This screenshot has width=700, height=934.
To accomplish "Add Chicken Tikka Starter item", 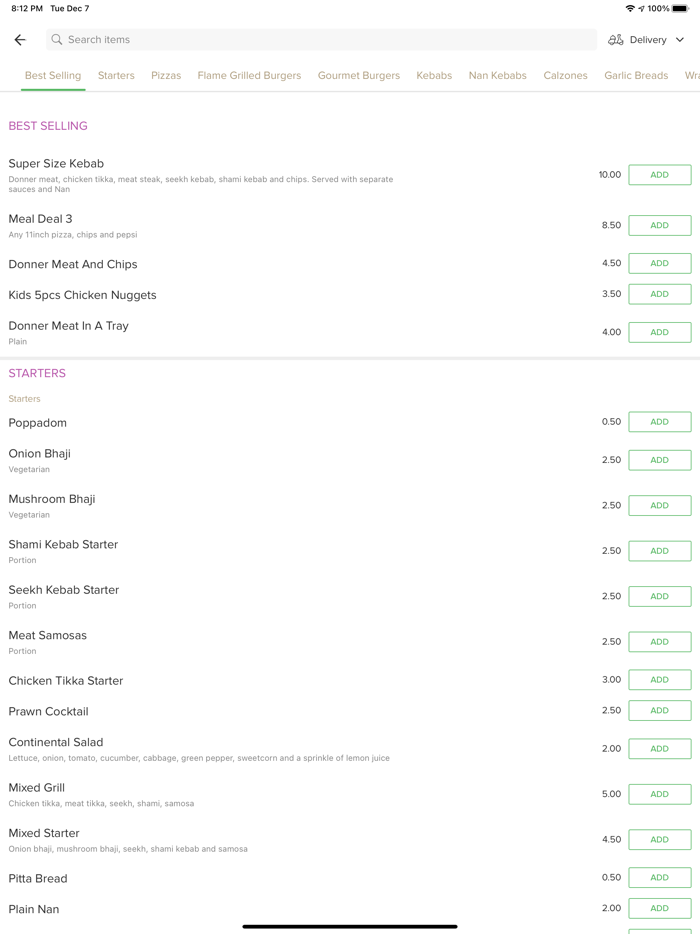I will pos(659,680).
